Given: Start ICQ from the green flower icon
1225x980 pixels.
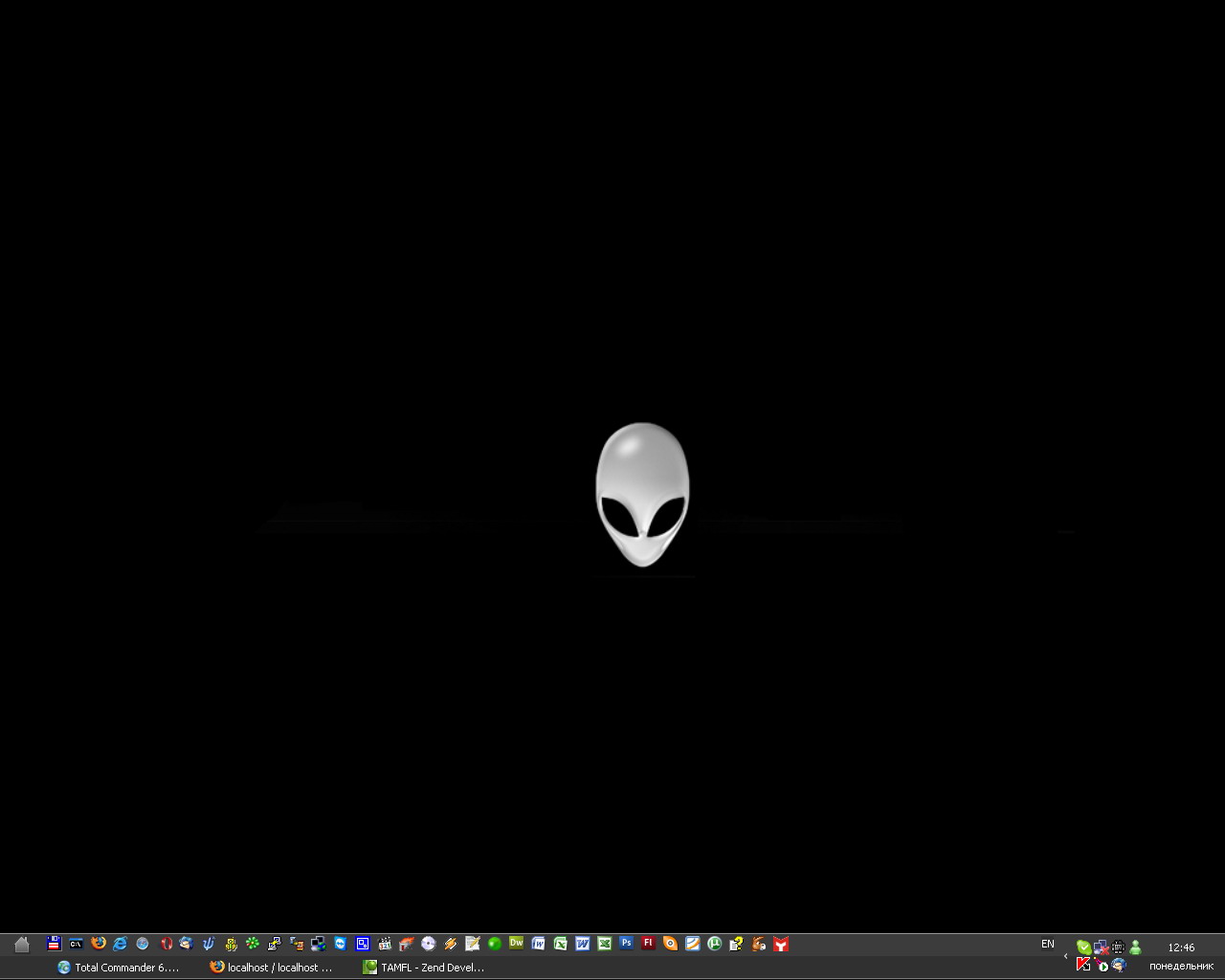Looking at the screenshot, I should [x=253, y=944].
